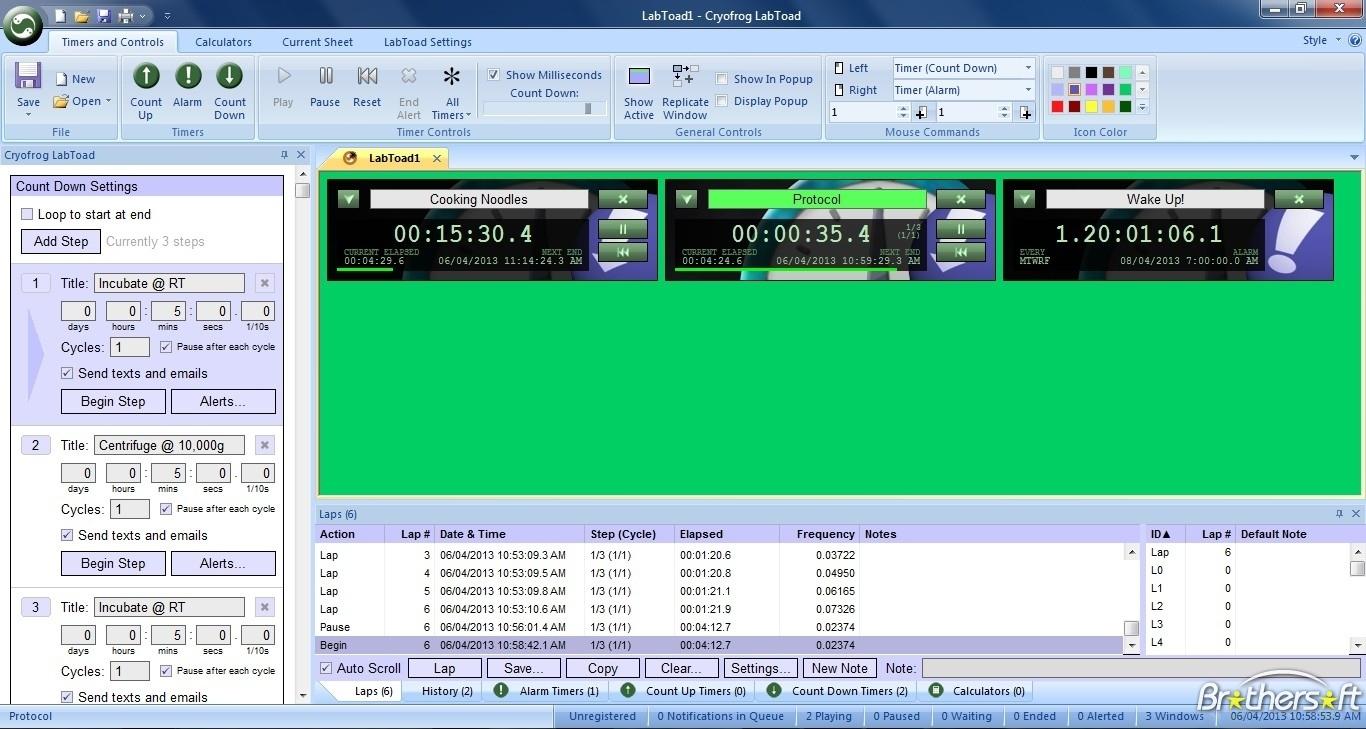Toggle step 1 Send texts and emails

point(67,373)
